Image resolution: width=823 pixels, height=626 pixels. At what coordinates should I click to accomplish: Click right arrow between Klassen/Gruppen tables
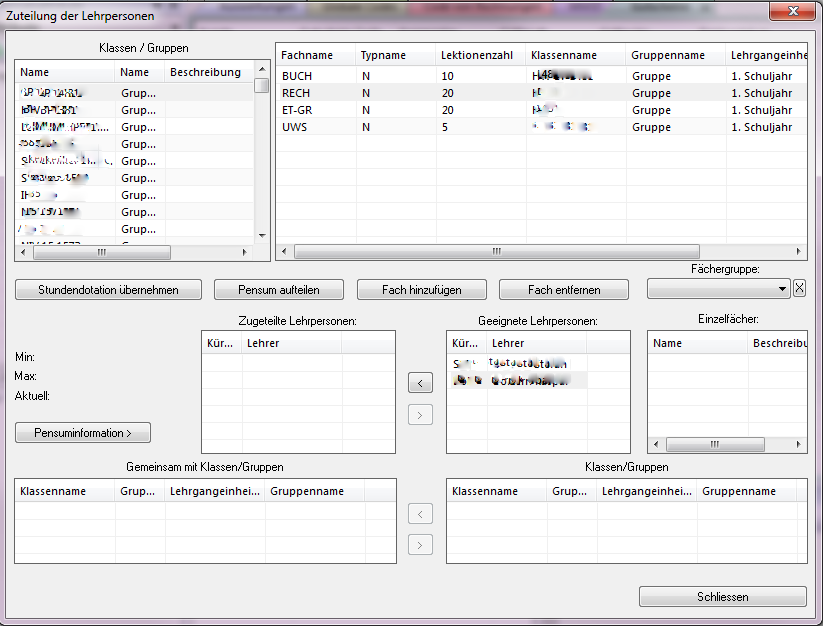tap(421, 545)
